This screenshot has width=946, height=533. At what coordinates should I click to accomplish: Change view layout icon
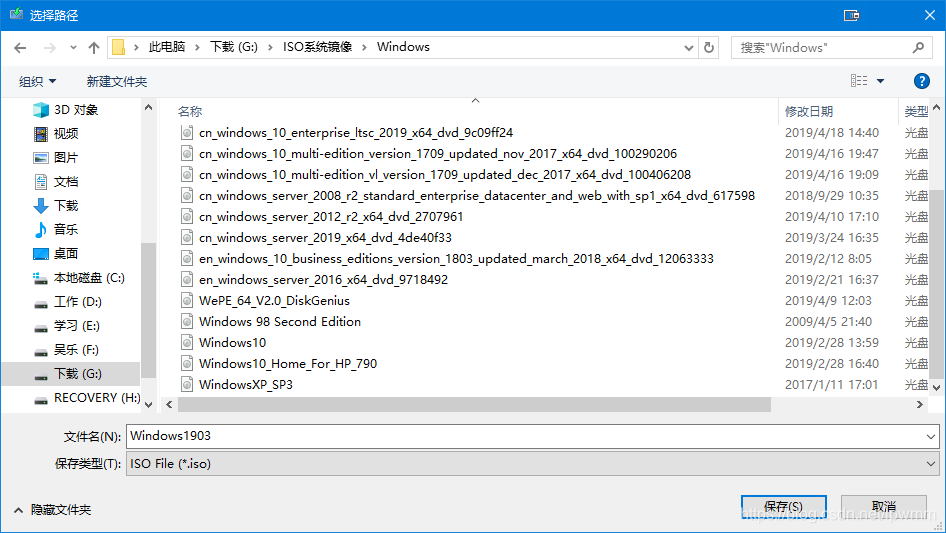click(x=859, y=80)
